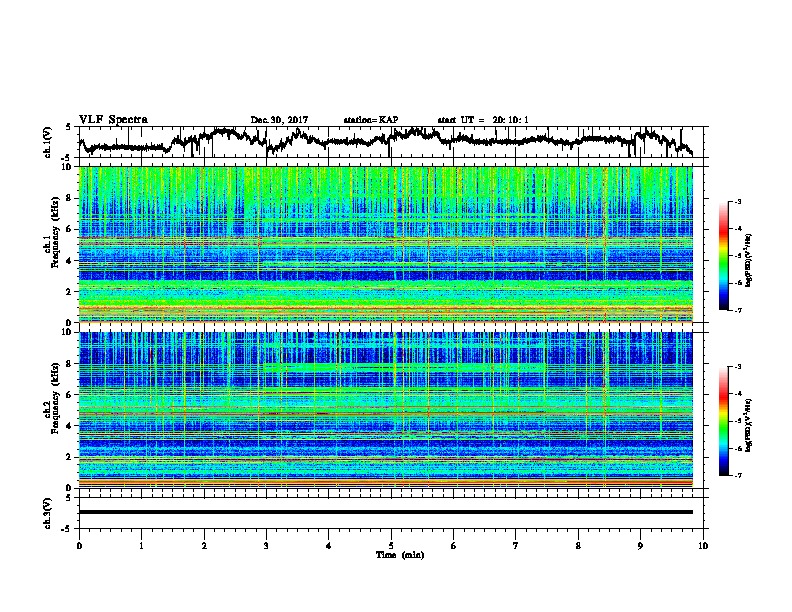
Task: Click inside the ch.1 spectrogram panel
Action: (386, 244)
